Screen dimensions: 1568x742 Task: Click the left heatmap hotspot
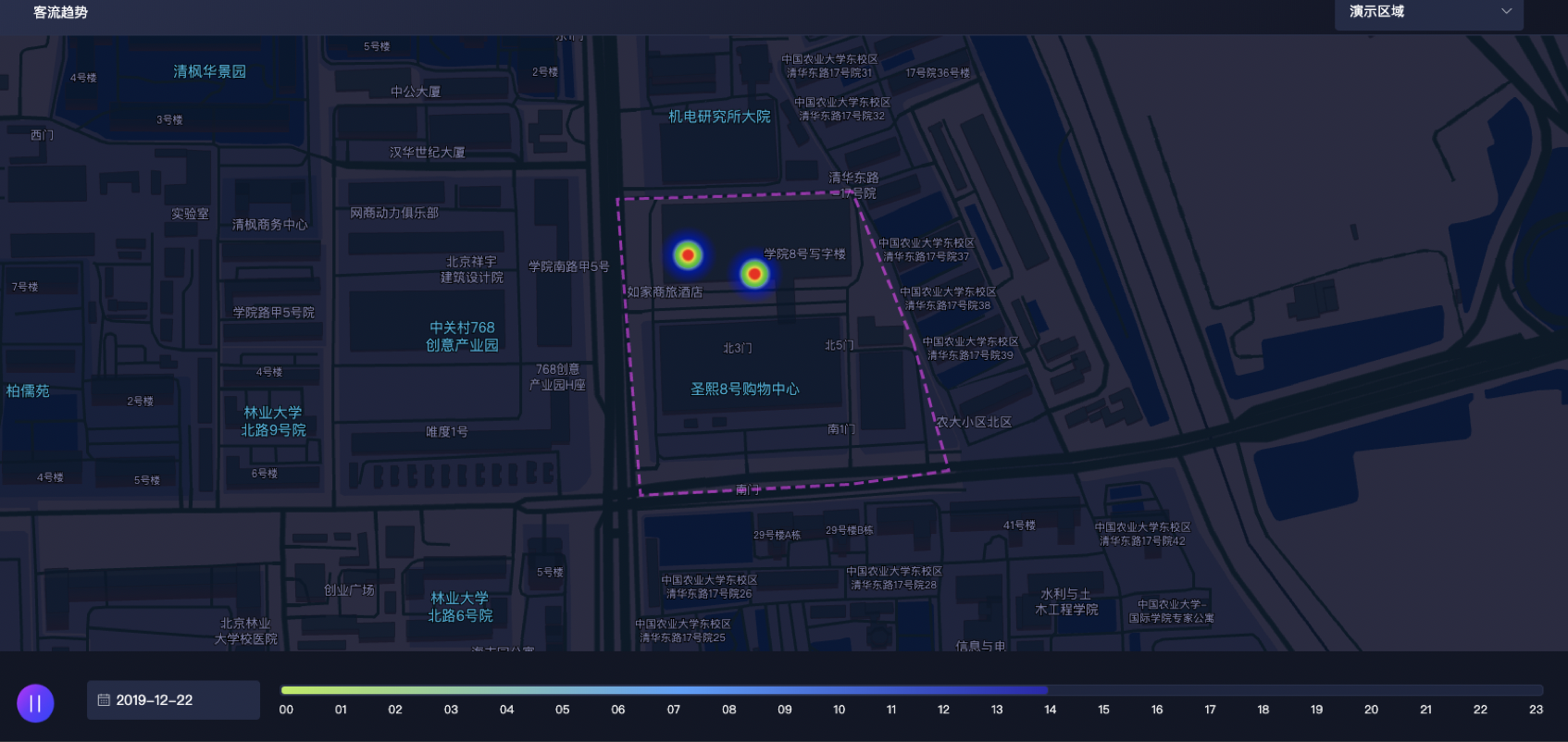coord(687,254)
